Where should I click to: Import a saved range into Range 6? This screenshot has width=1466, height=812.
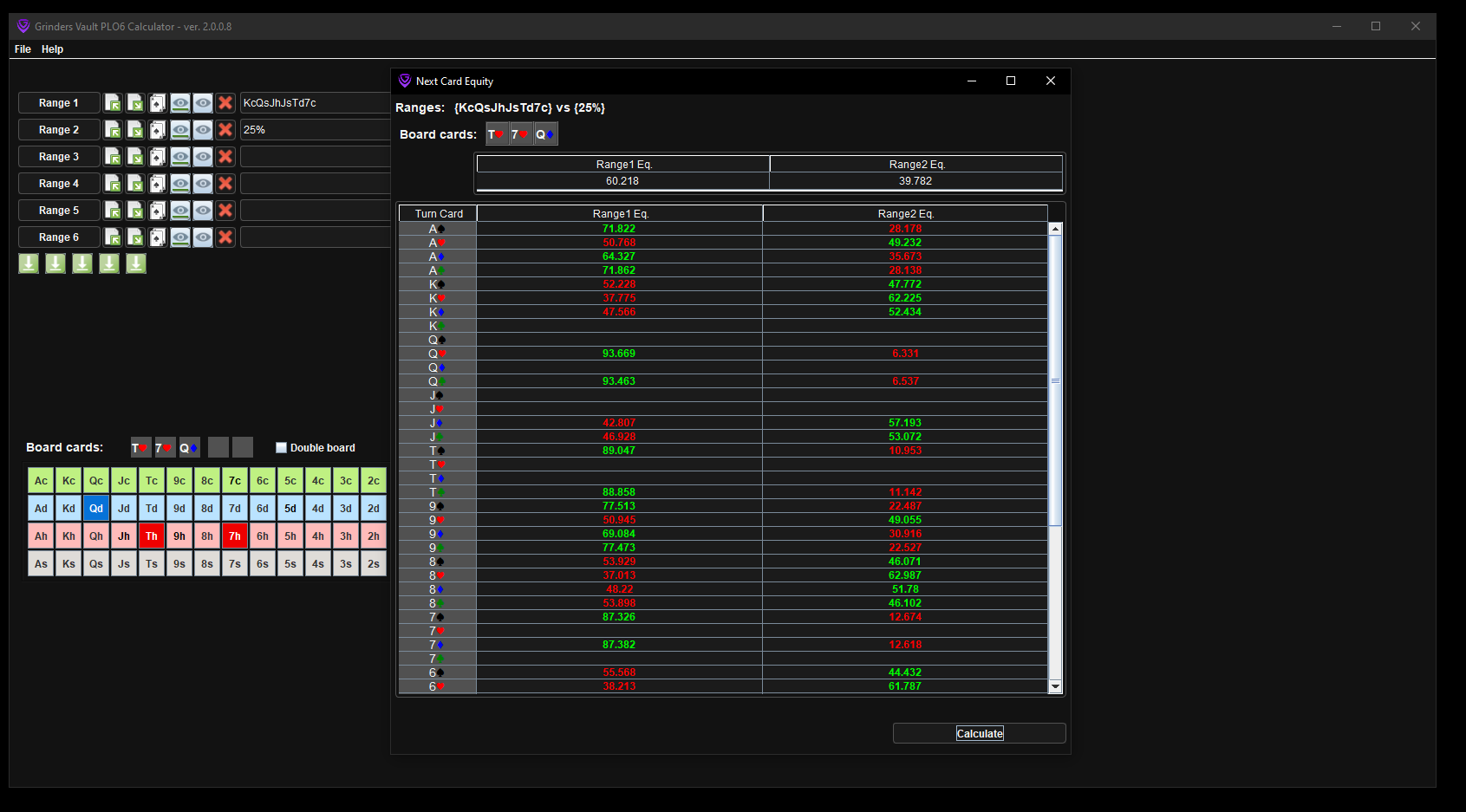pos(113,237)
